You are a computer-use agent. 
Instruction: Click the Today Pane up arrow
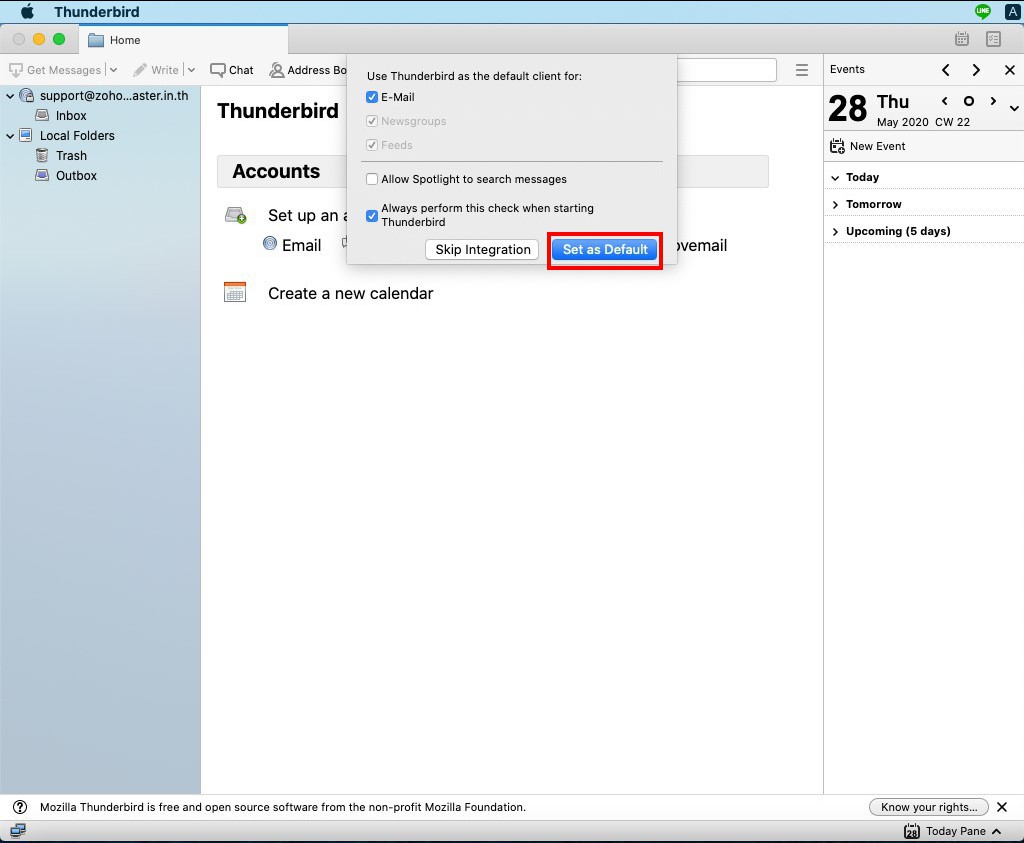pos(997,831)
